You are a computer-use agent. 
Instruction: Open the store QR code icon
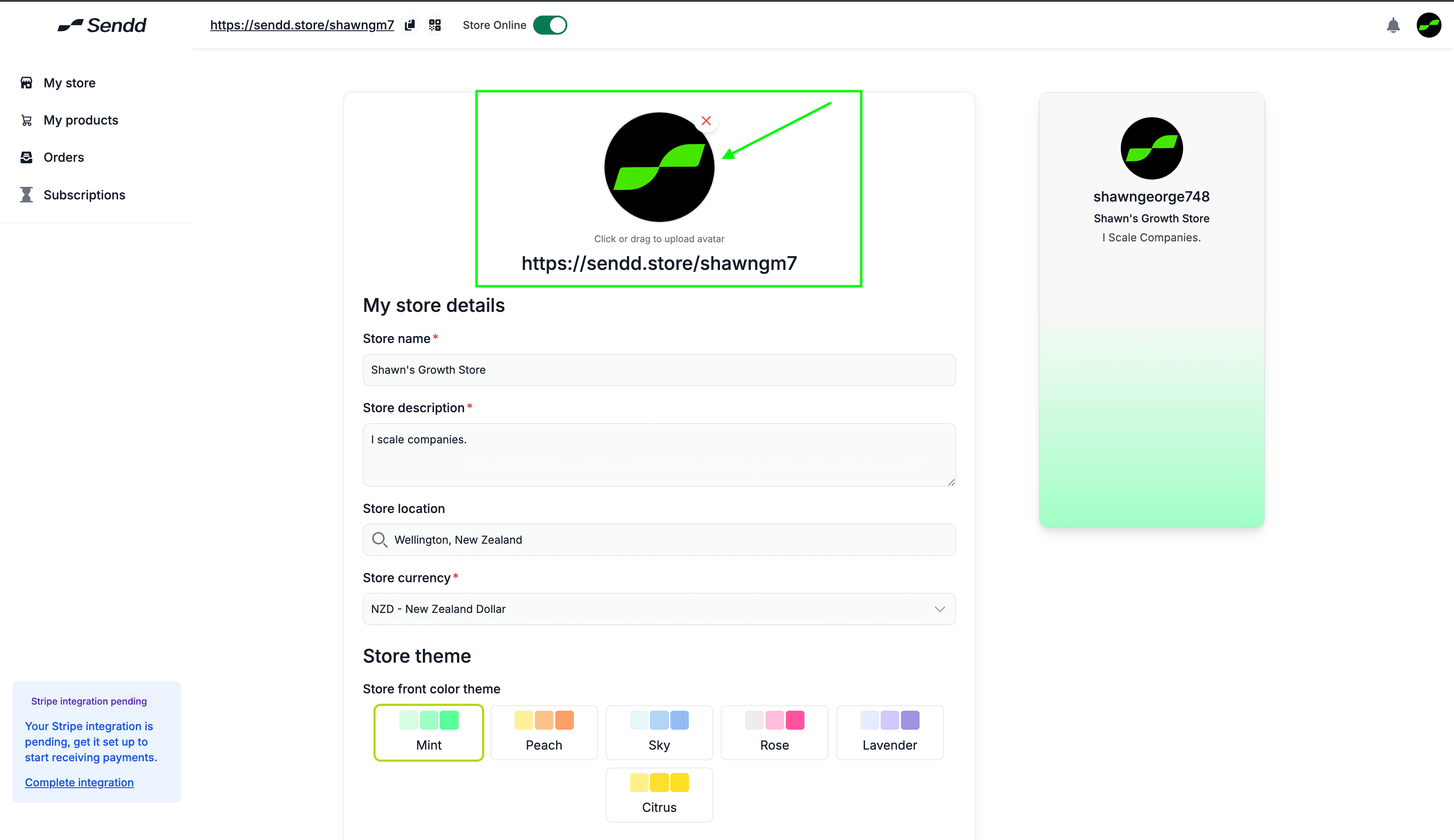point(434,25)
